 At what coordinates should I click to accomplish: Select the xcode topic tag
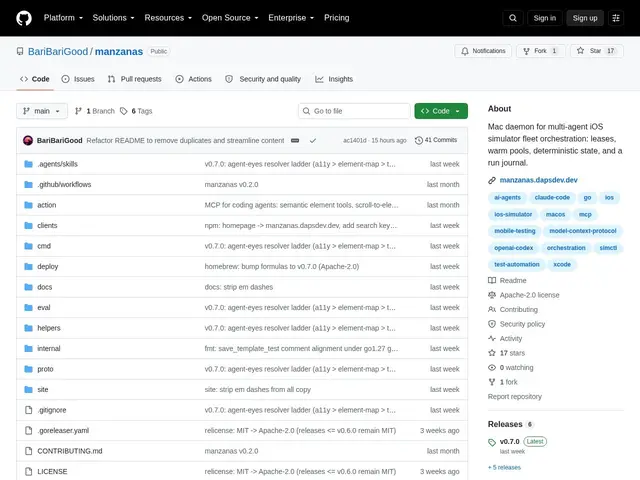point(562,264)
